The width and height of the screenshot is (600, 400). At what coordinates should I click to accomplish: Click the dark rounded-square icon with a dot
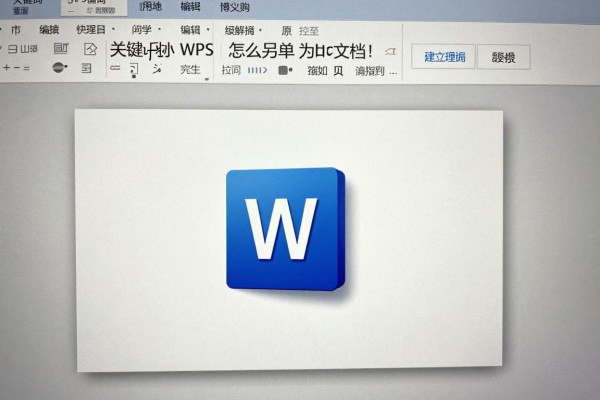[x=285, y=70]
